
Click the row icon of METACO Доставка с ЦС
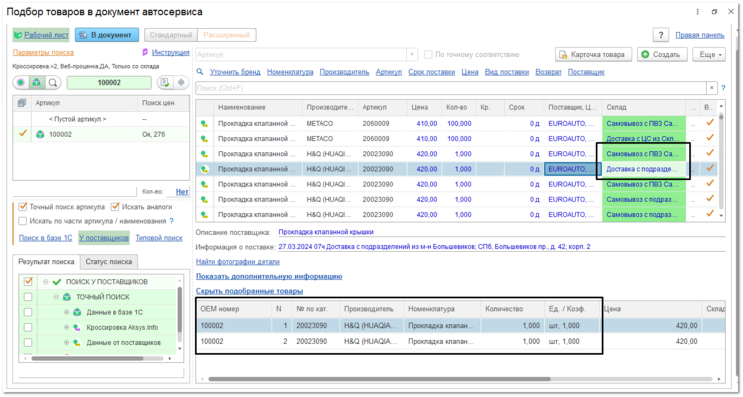[204, 139]
